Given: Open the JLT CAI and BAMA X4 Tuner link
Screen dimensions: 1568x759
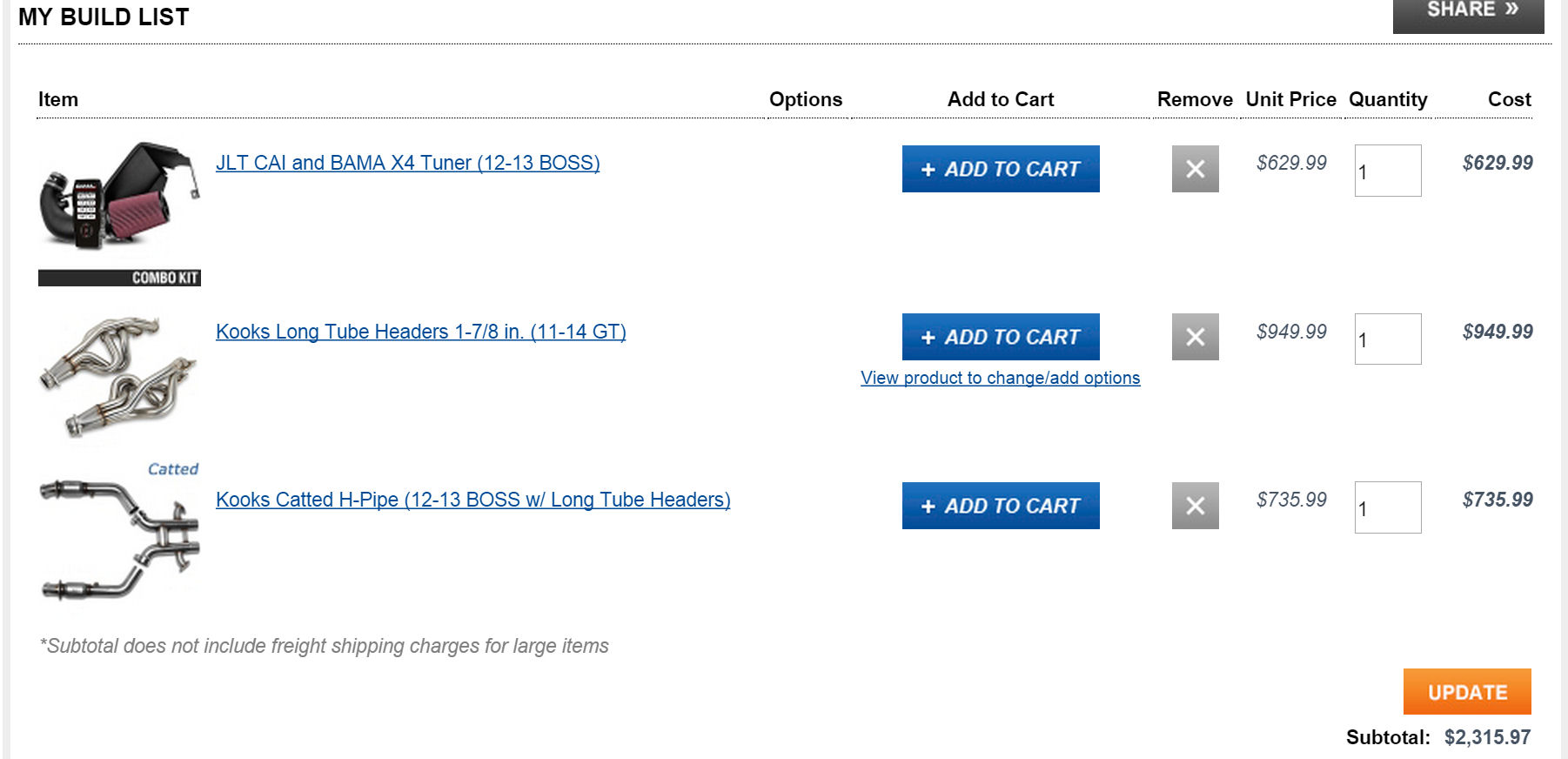Looking at the screenshot, I should tap(407, 163).
